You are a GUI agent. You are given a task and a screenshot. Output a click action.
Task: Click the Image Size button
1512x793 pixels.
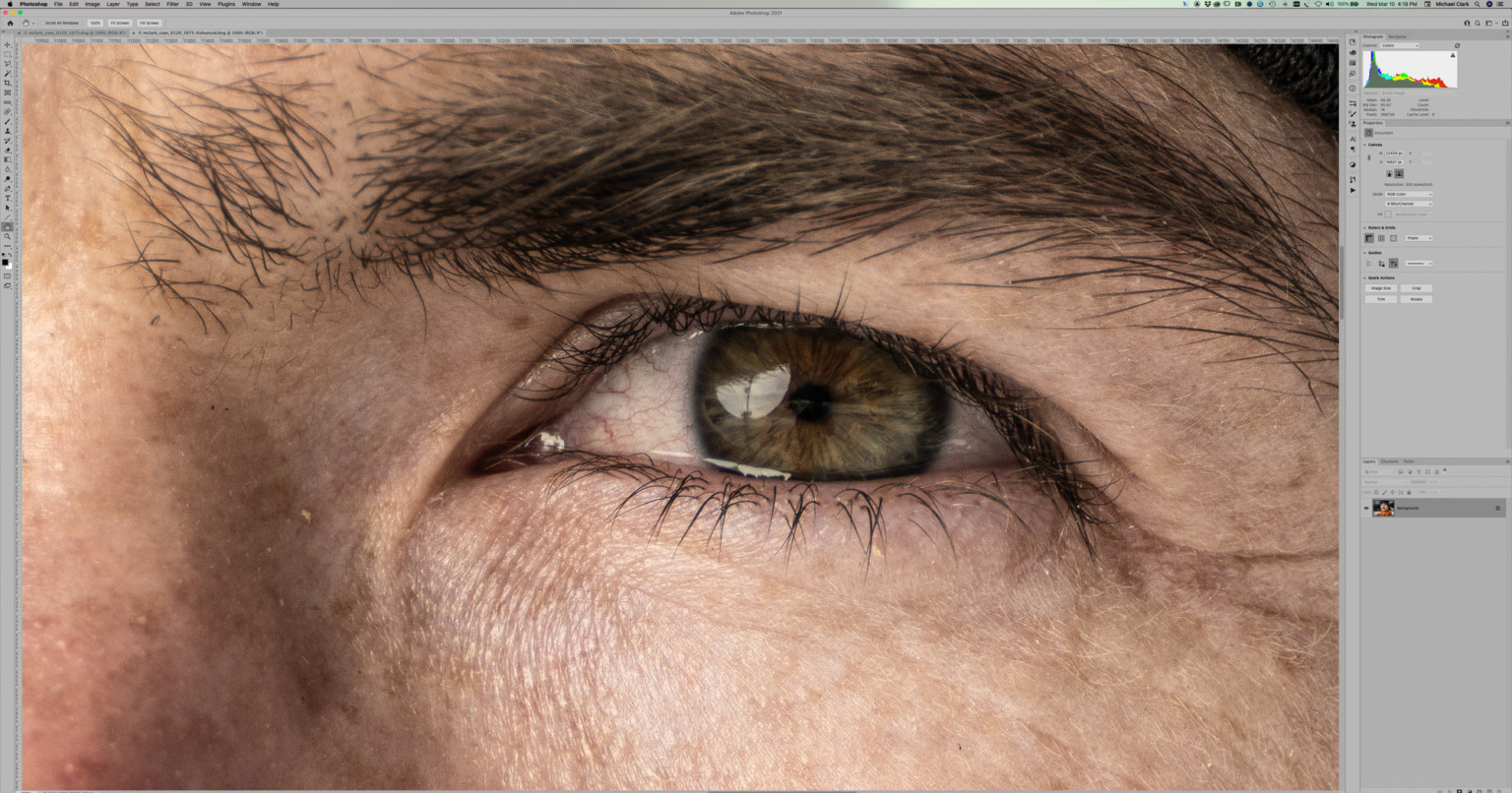coord(1381,288)
